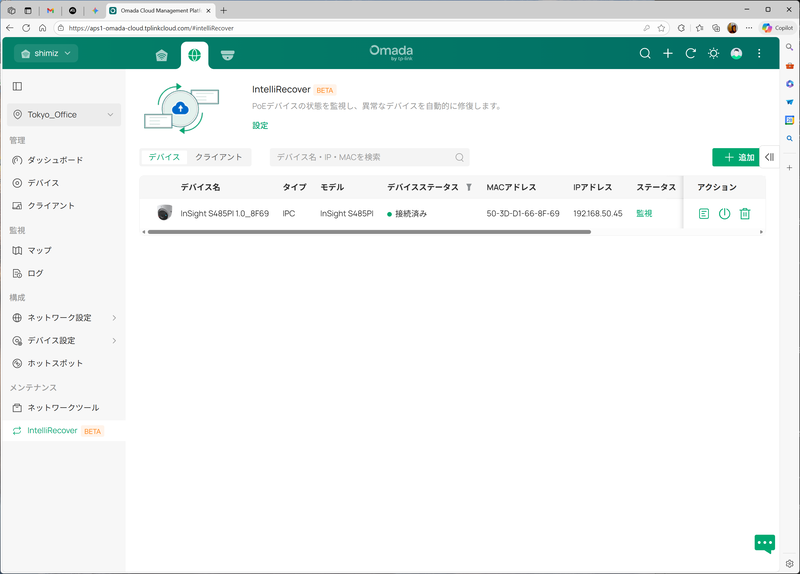Click the browser back arrow
800x574 pixels.
(10, 28)
